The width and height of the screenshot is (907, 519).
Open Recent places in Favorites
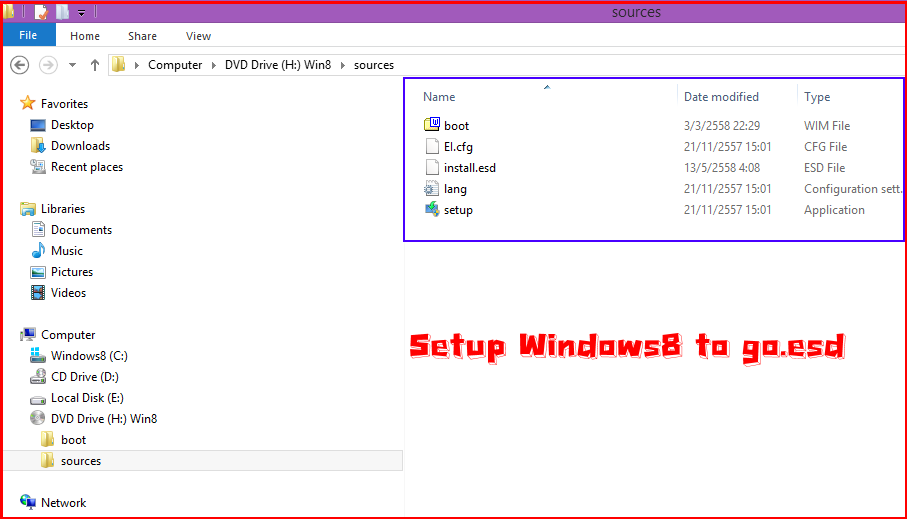(87, 167)
